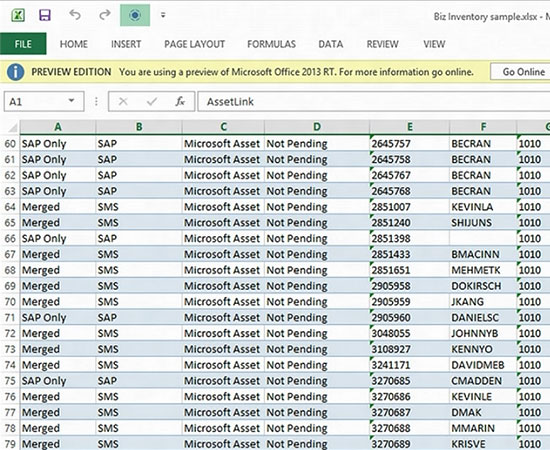Screen dimensions: 550x450
Task: Select Not Pending cell in row 75
Action: point(317,381)
